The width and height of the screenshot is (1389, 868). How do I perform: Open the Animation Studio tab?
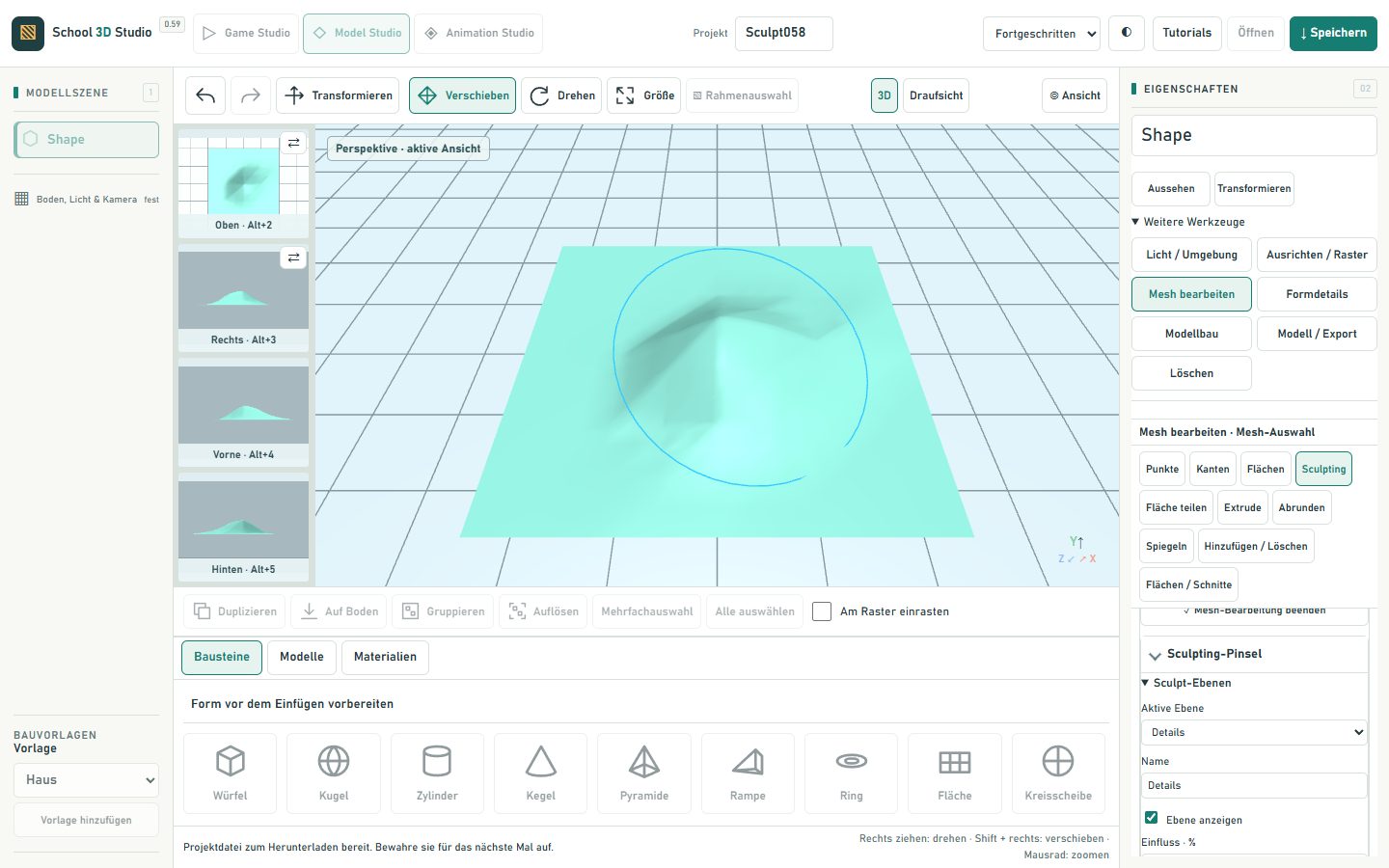pyautogui.click(x=478, y=33)
